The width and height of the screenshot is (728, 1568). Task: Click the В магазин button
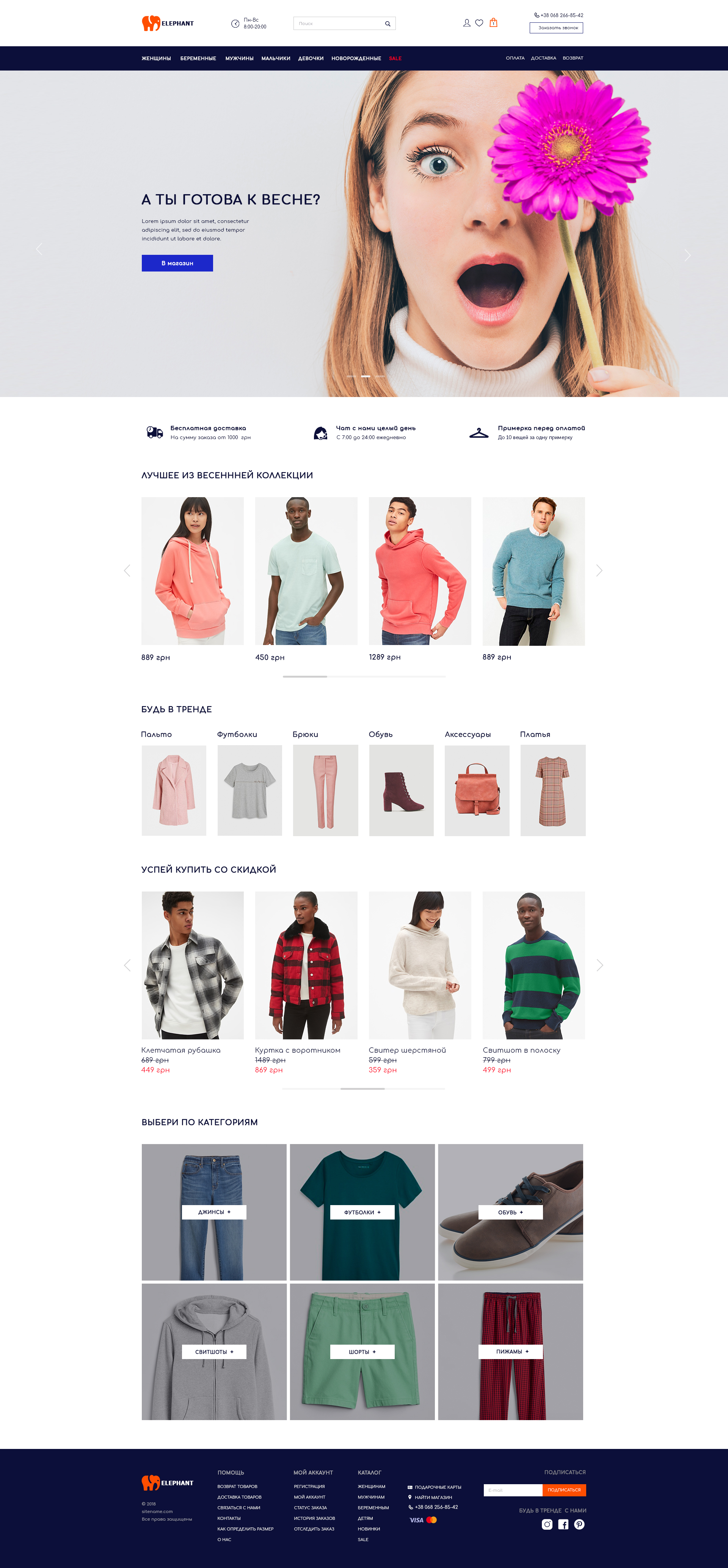[177, 263]
